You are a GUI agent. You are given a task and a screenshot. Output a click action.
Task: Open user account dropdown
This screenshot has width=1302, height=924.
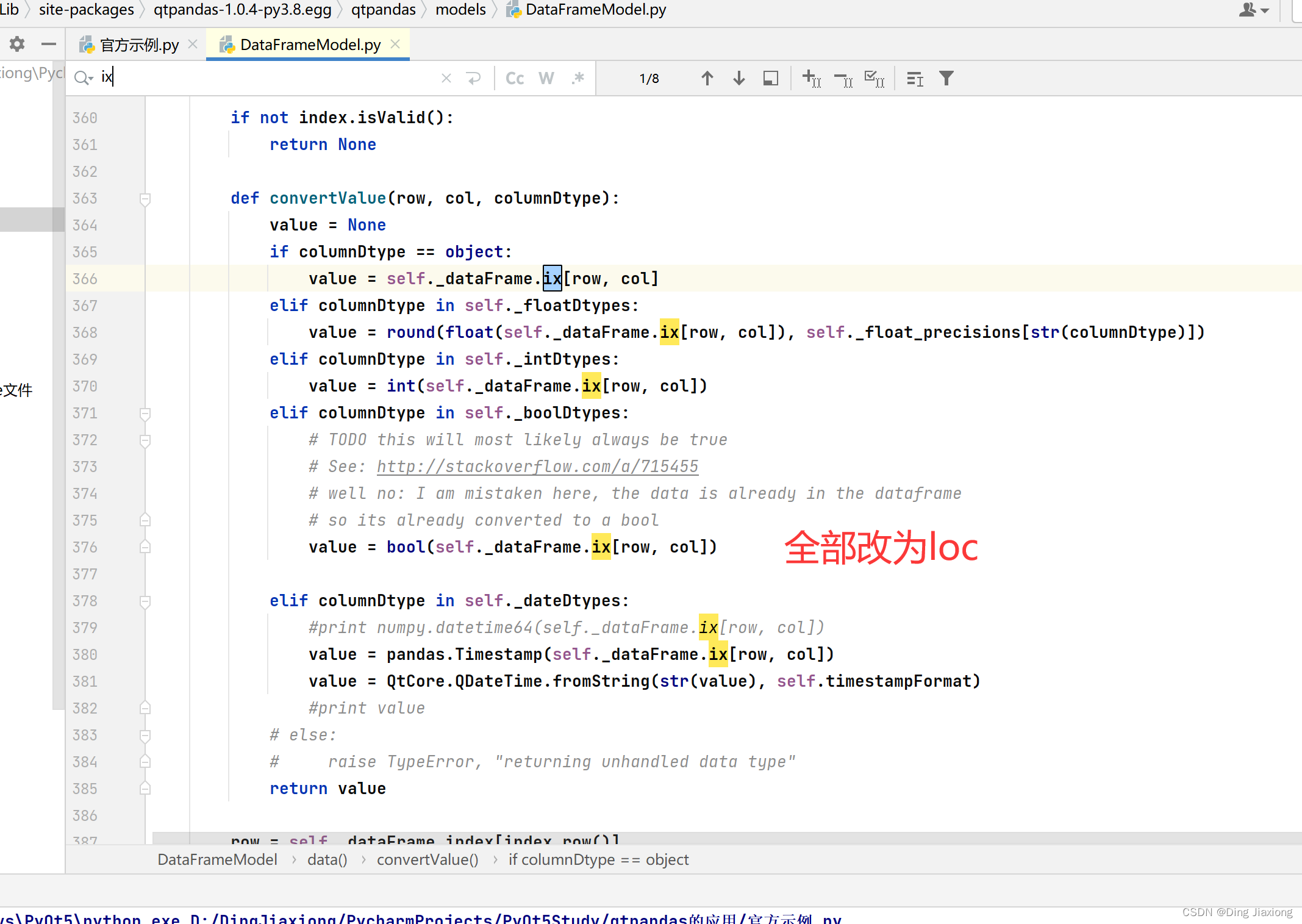[x=1254, y=10]
